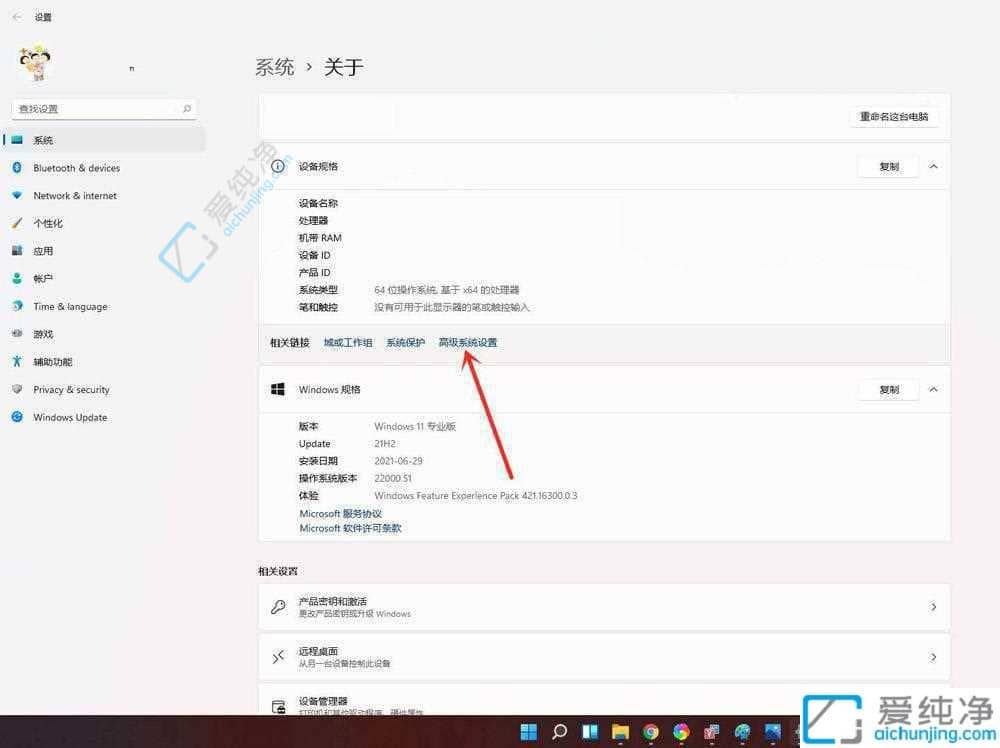
Task: Open 设备管理器 row
Action: 604,700
